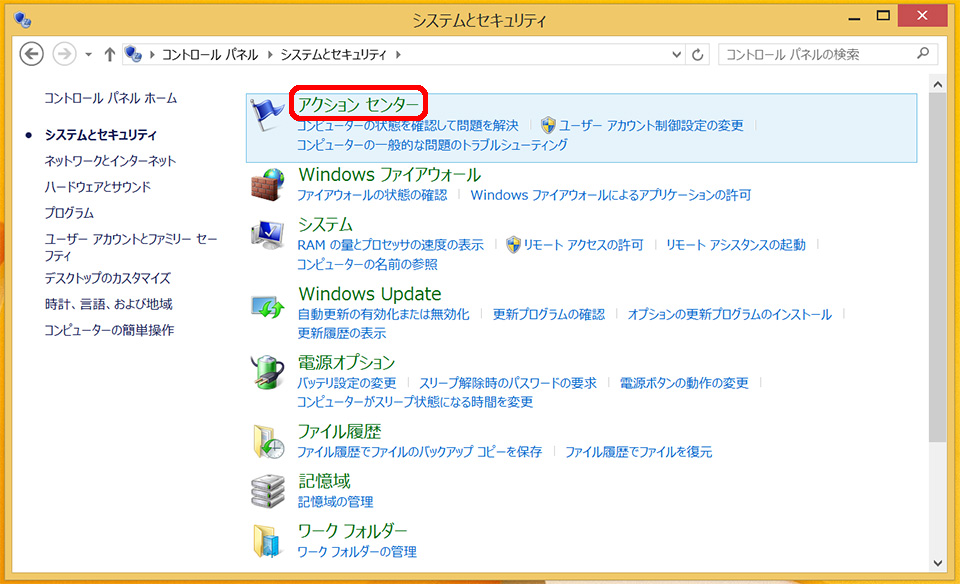
Task: Expand chevron after コントロール パネル breadcrumb
Action: pyautogui.click(x=270, y=54)
